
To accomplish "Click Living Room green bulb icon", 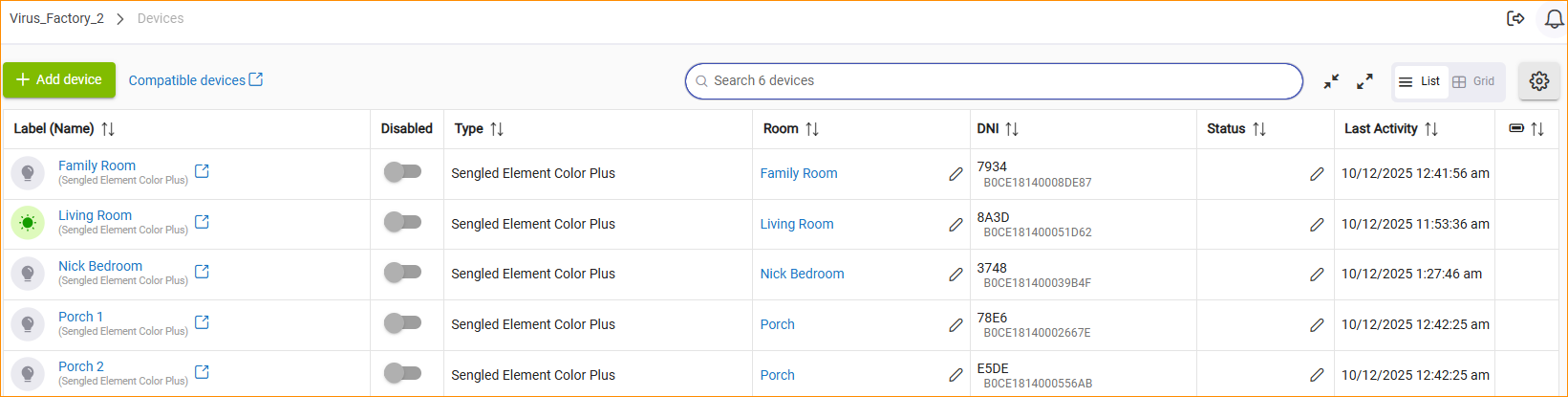I will point(28,223).
